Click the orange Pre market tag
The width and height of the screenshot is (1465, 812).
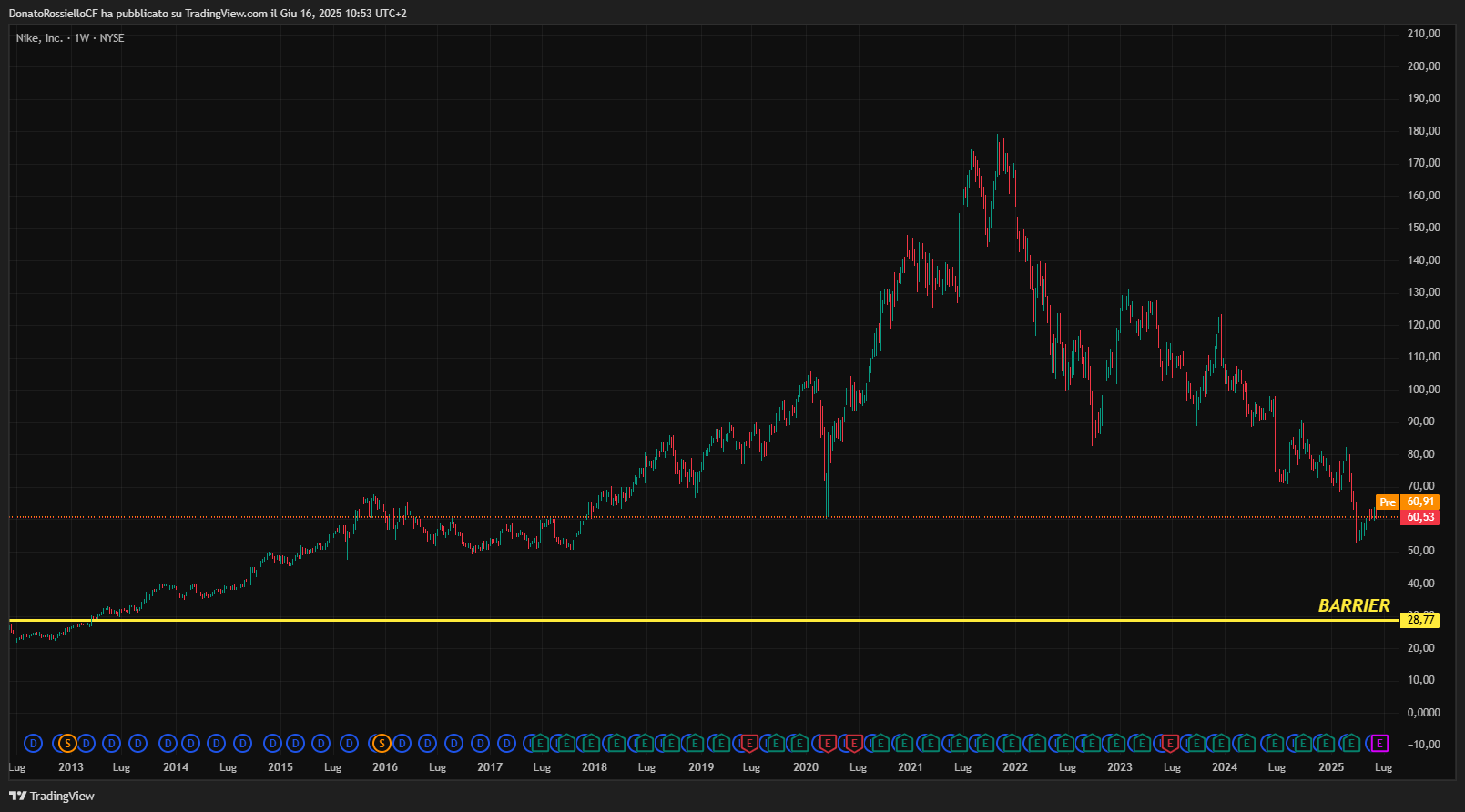pos(1388,502)
